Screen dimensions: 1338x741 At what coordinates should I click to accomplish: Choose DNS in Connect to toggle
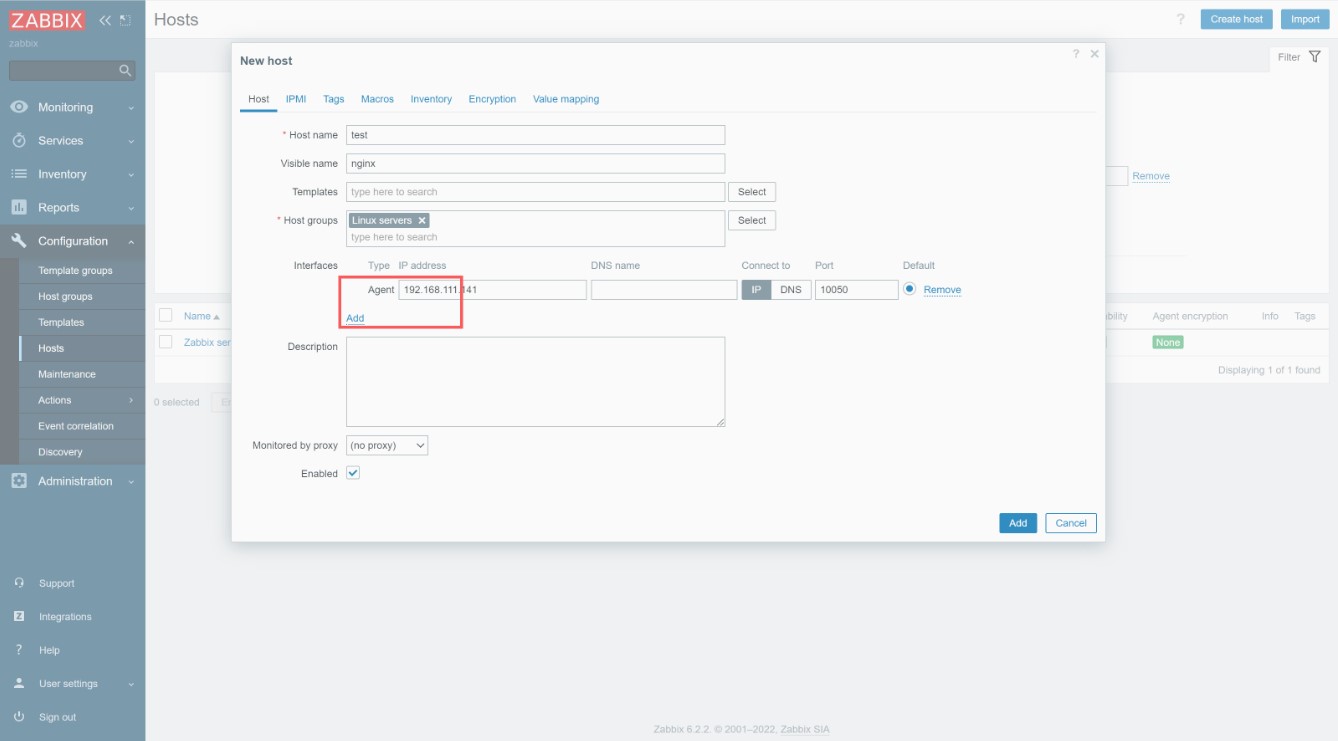tap(791, 290)
